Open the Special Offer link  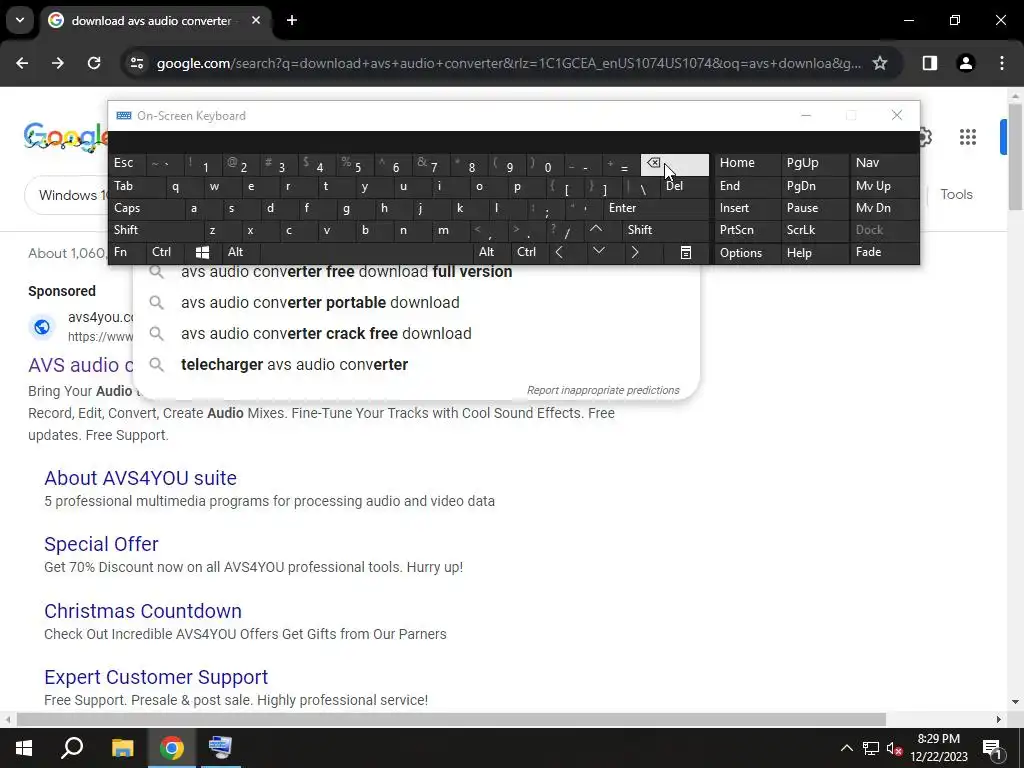(x=101, y=544)
